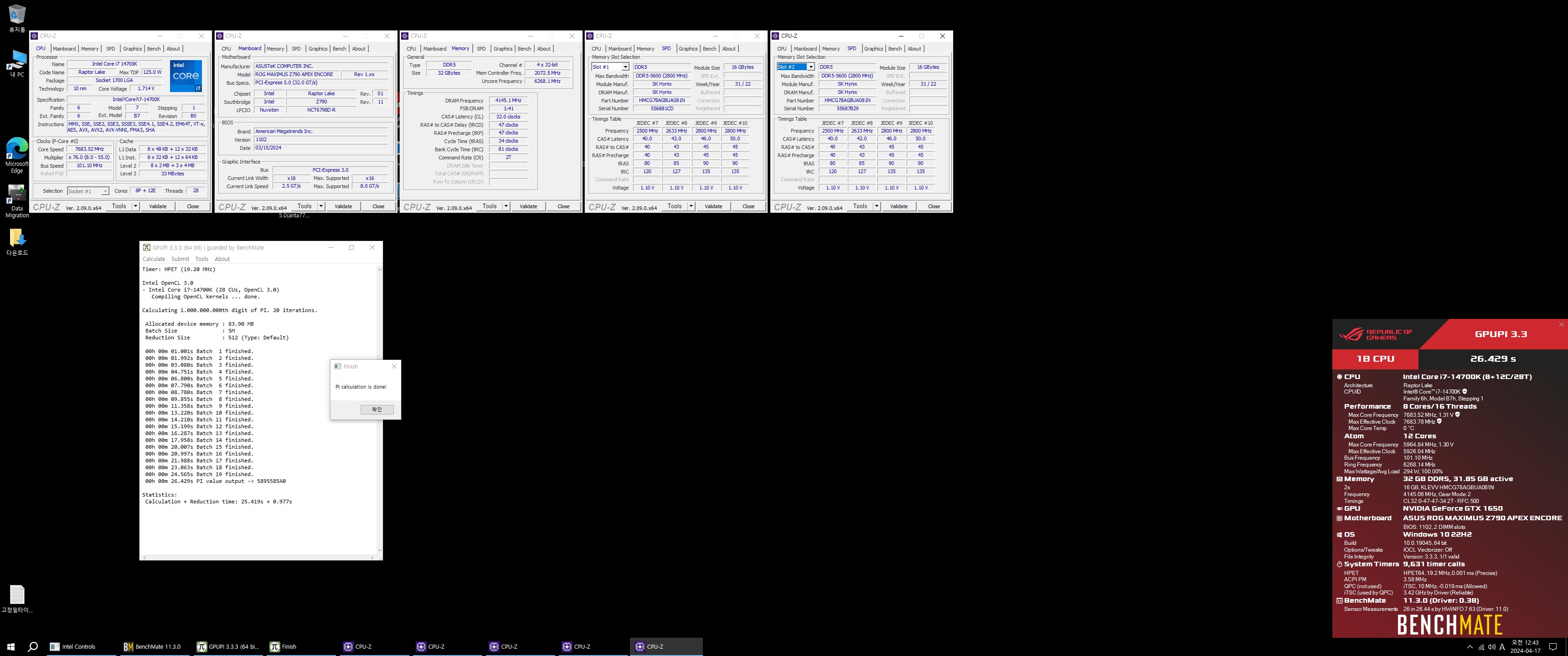
Task: Select Memory tab in the Slot #1 SPD window
Action: [646, 49]
